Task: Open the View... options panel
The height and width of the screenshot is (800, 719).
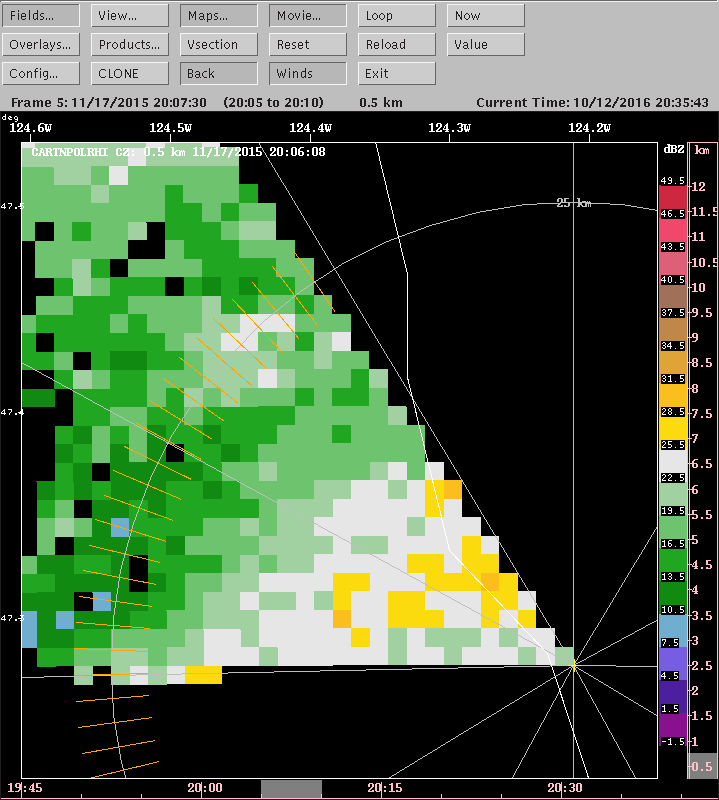Action: click(x=130, y=16)
